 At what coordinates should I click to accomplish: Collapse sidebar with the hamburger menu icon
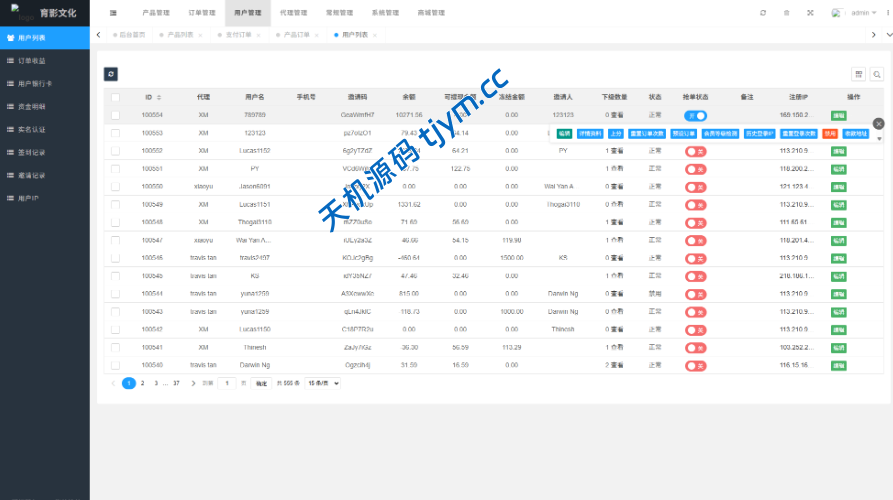coord(113,13)
